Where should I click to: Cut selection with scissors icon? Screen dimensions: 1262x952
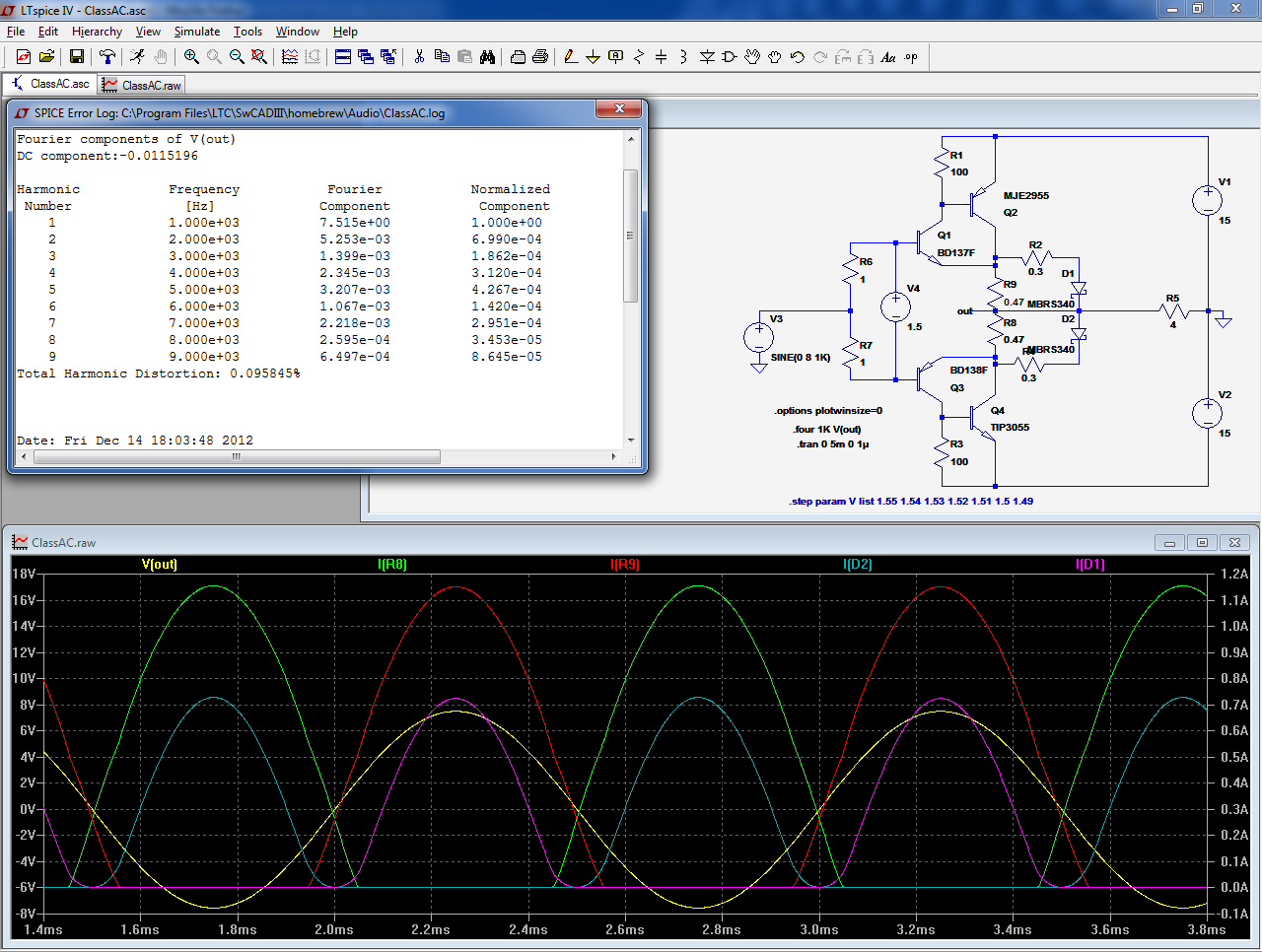[x=419, y=57]
